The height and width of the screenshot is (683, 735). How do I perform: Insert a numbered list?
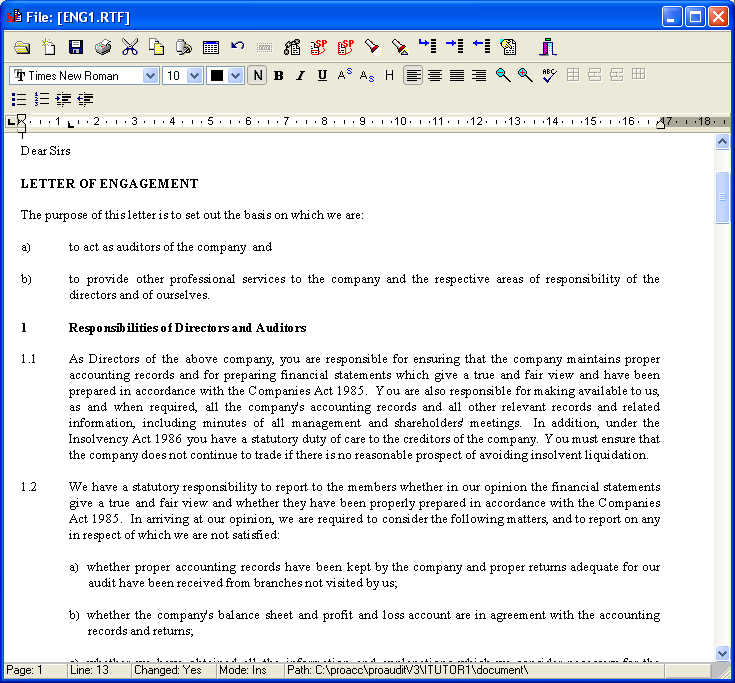point(41,99)
